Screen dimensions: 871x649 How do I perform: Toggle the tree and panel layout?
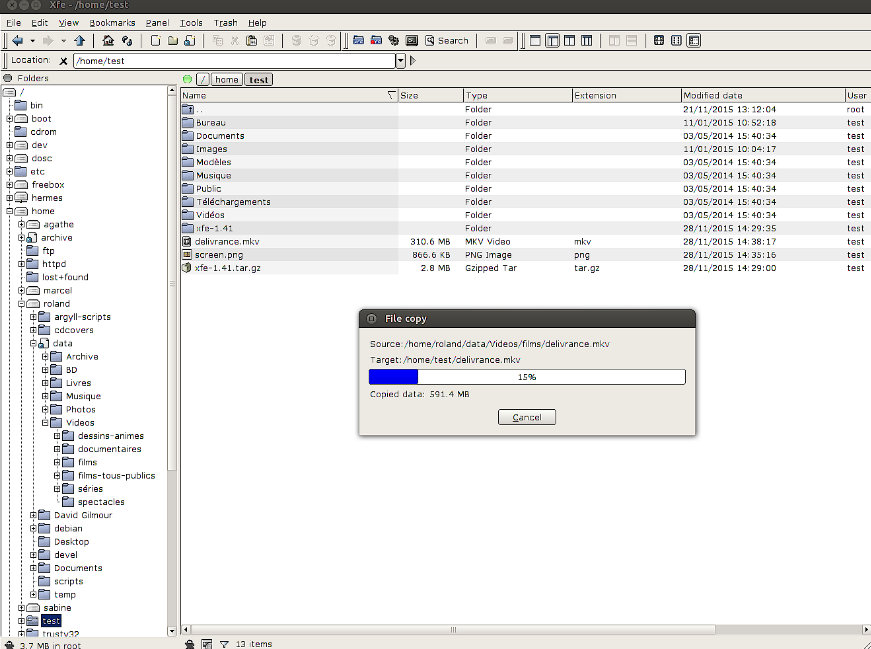(553, 41)
